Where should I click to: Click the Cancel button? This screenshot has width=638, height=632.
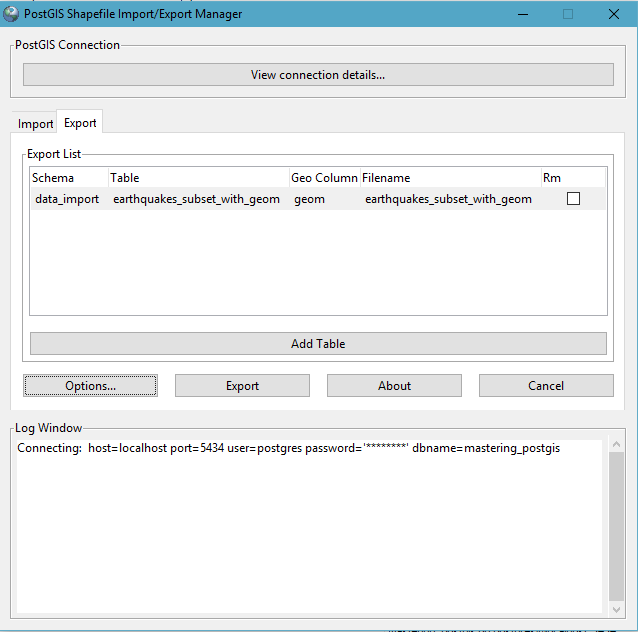(x=546, y=385)
